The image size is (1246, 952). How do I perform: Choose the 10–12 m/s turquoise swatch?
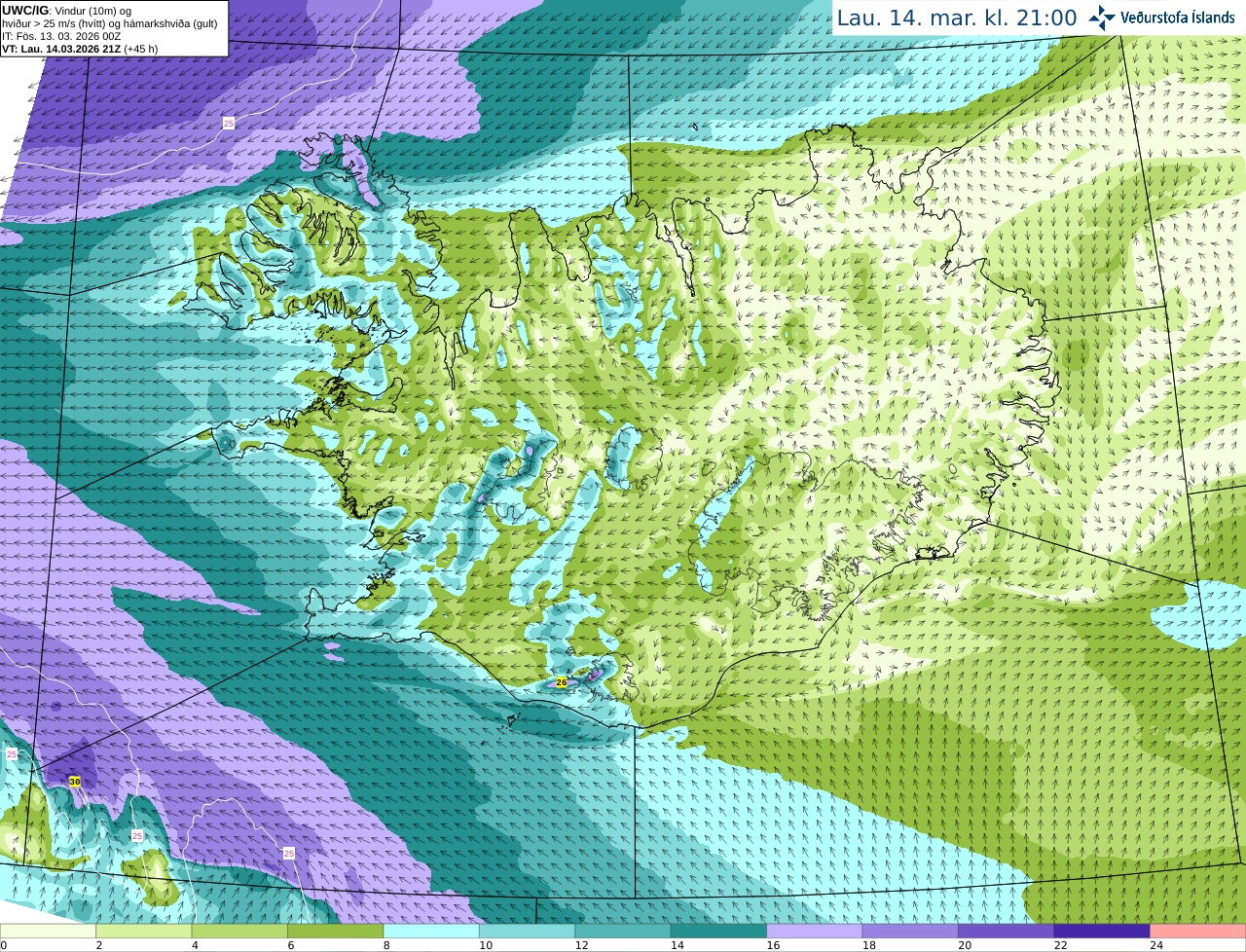pyautogui.click(x=528, y=931)
